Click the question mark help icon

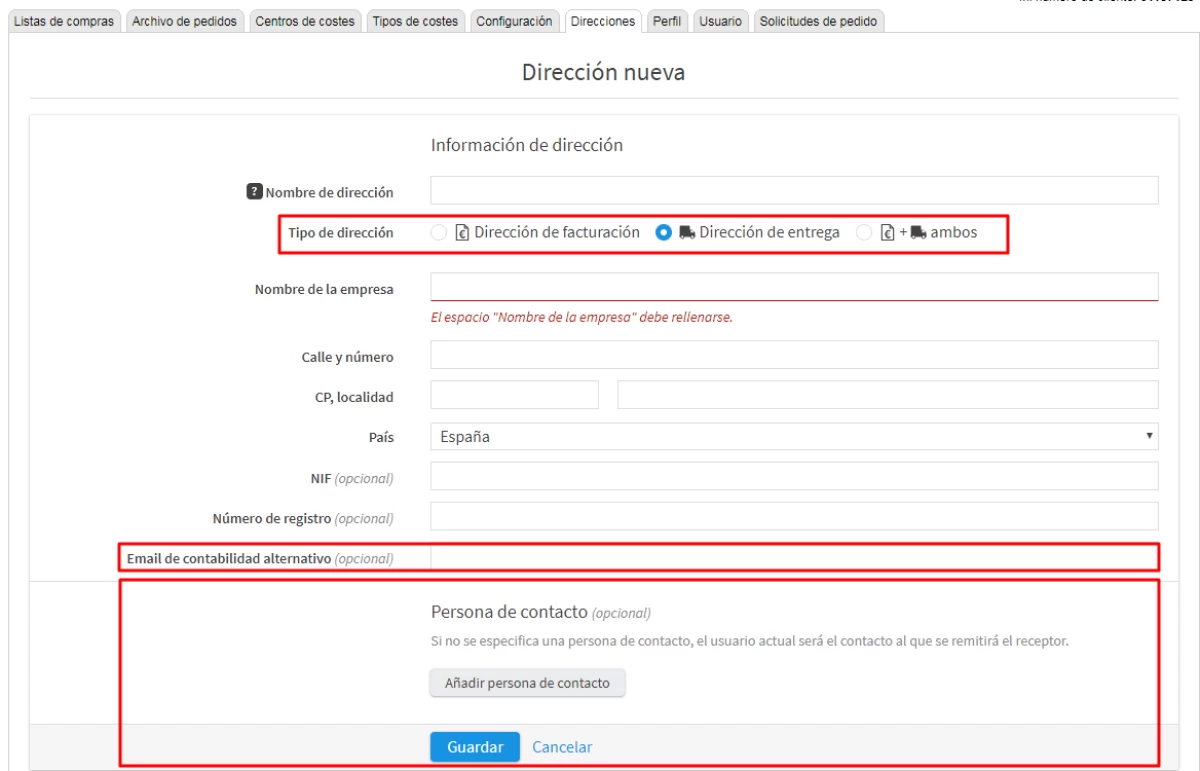(x=254, y=192)
